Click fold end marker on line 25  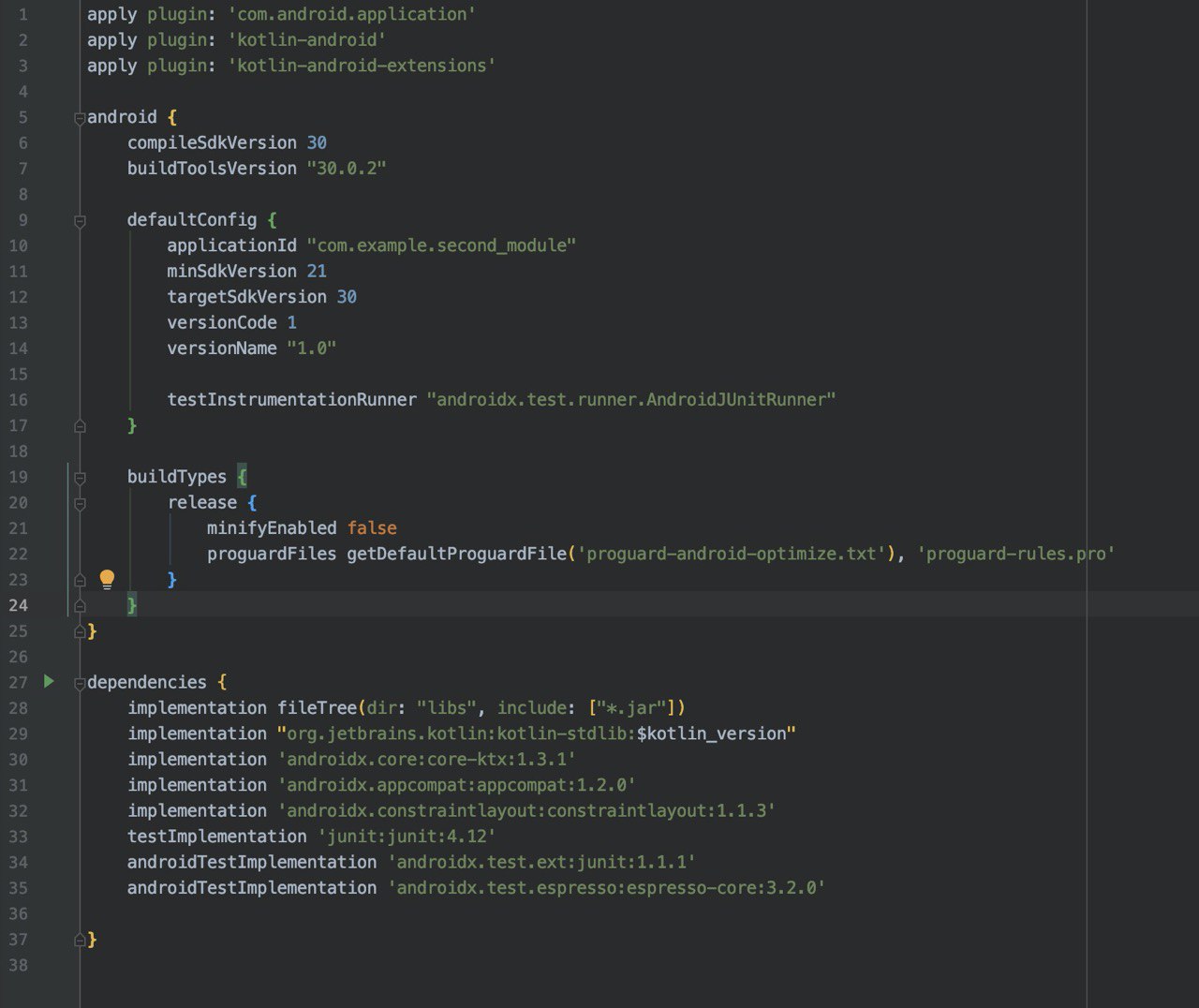click(x=80, y=632)
